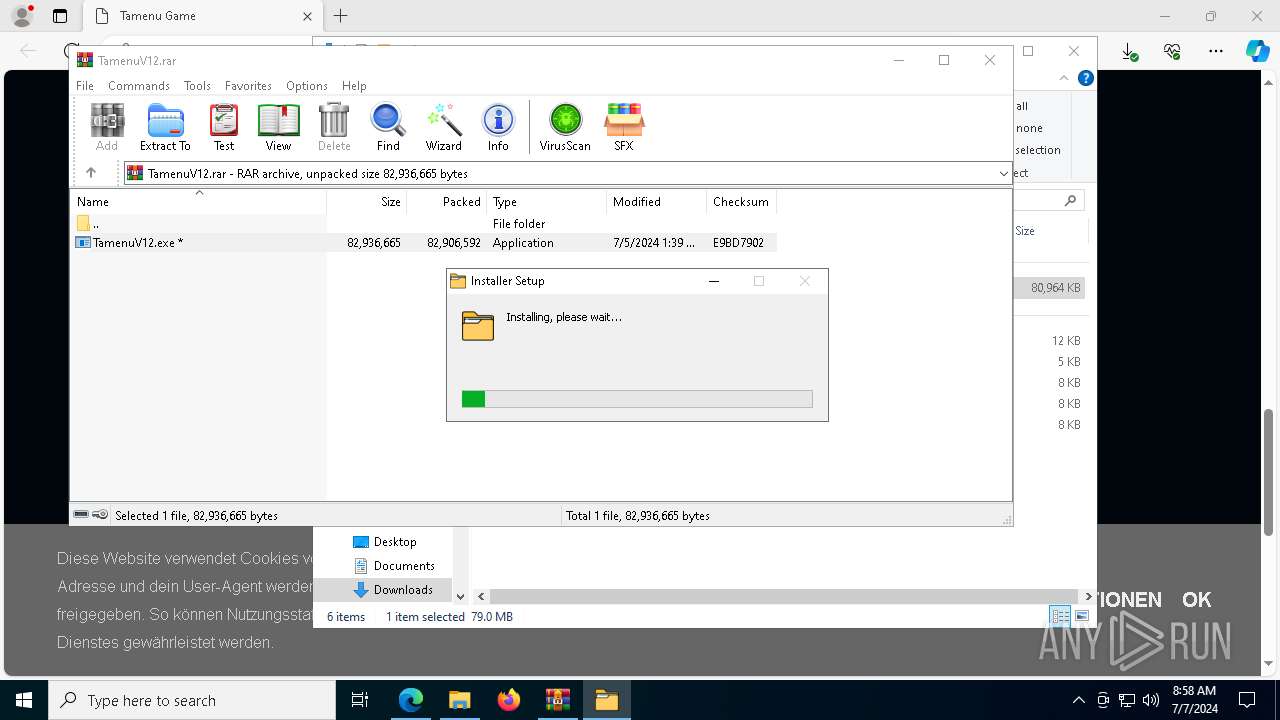Click the packed size 82,906,592
1280x720 pixels.
454,243
